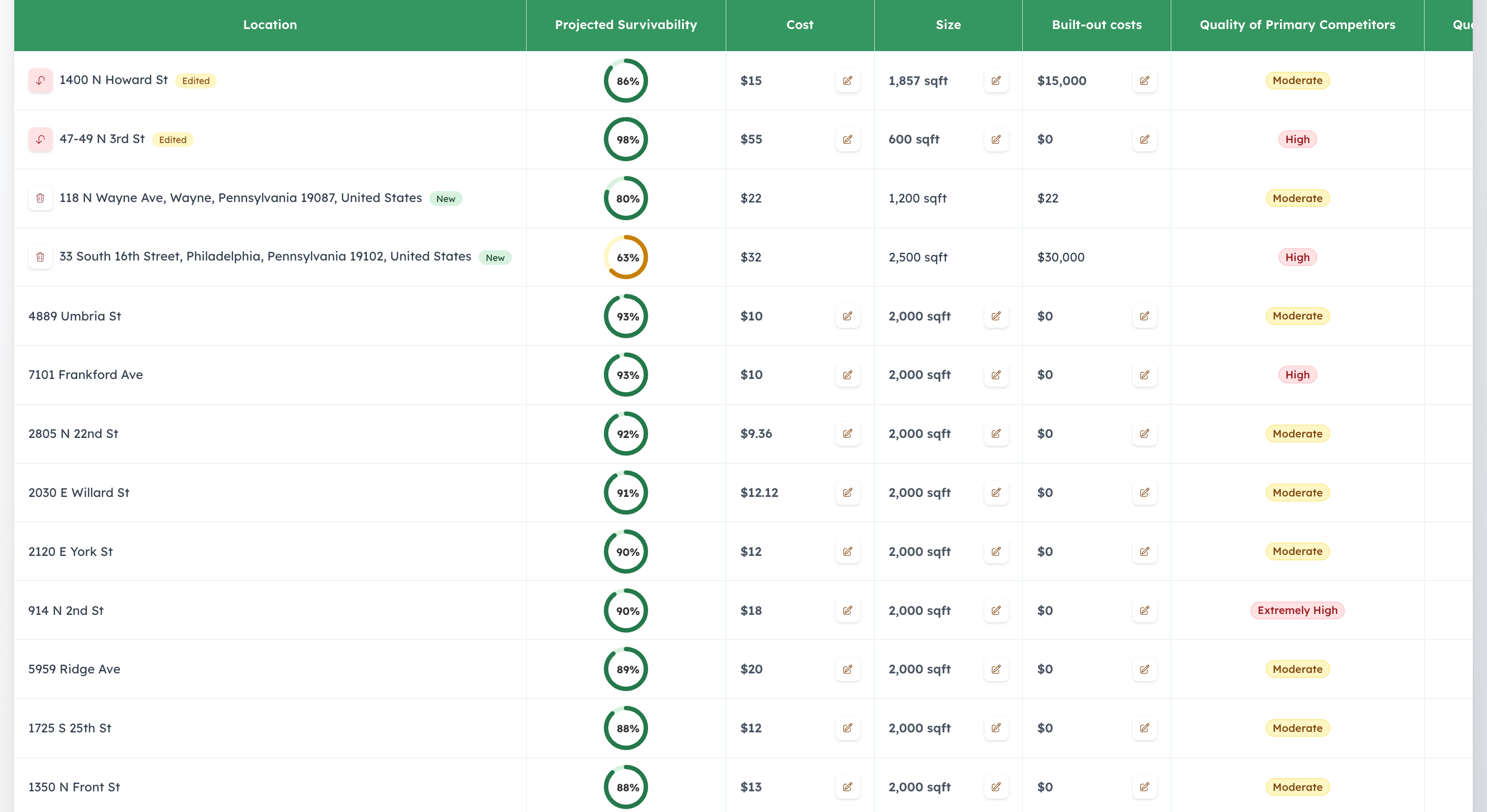
Task: Delete the 118 N Wayne Ave location
Action: coord(40,198)
